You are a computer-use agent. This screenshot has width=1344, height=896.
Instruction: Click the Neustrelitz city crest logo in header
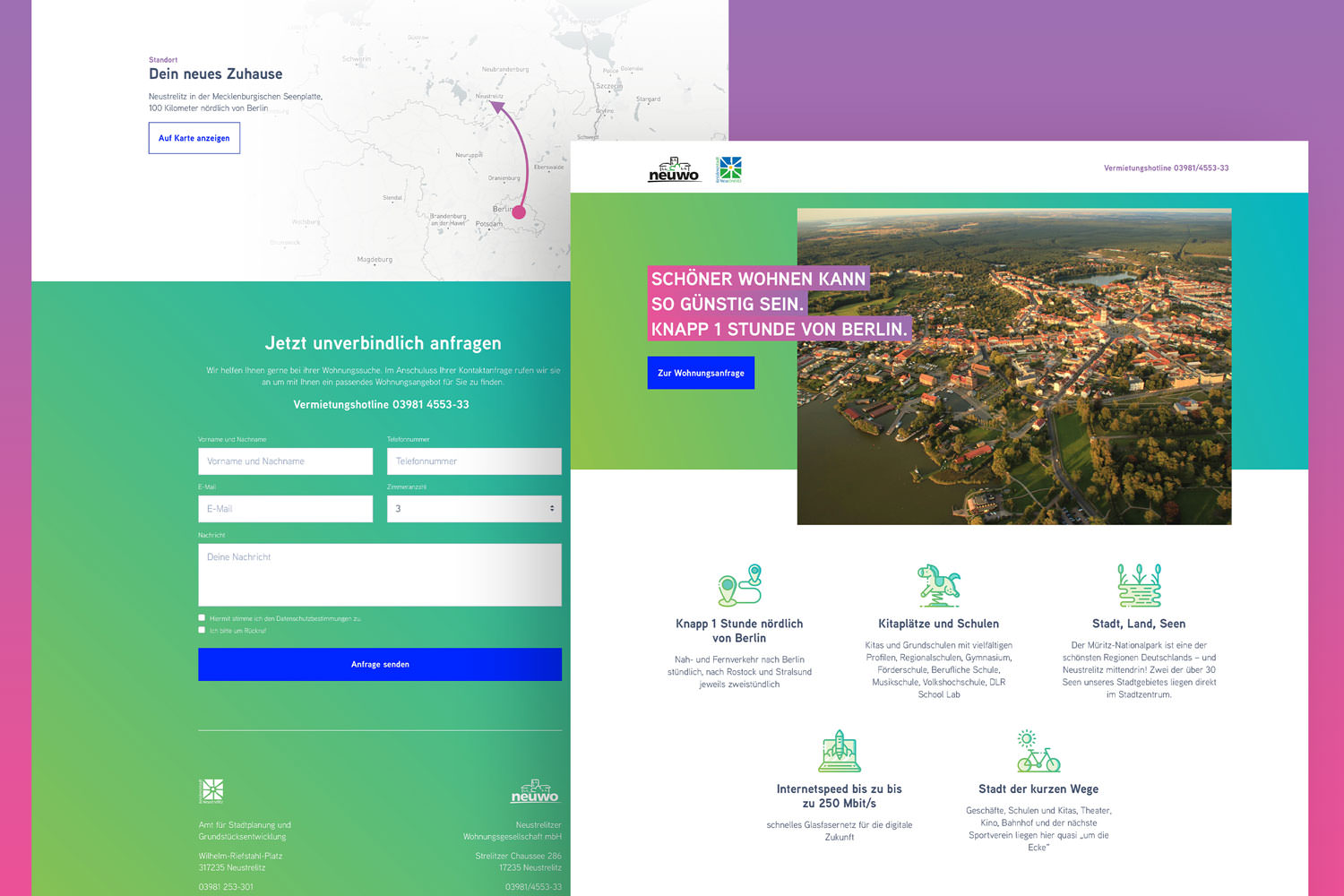point(729,169)
